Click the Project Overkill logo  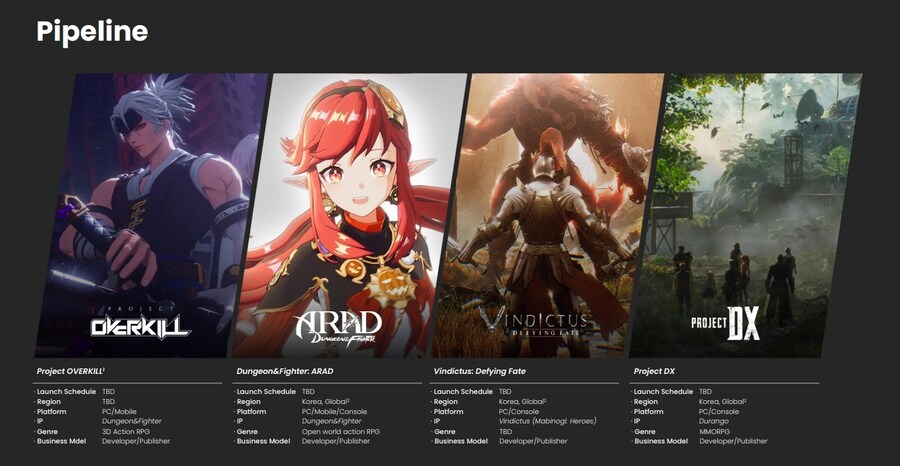pyautogui.click(x=140, y=324)
